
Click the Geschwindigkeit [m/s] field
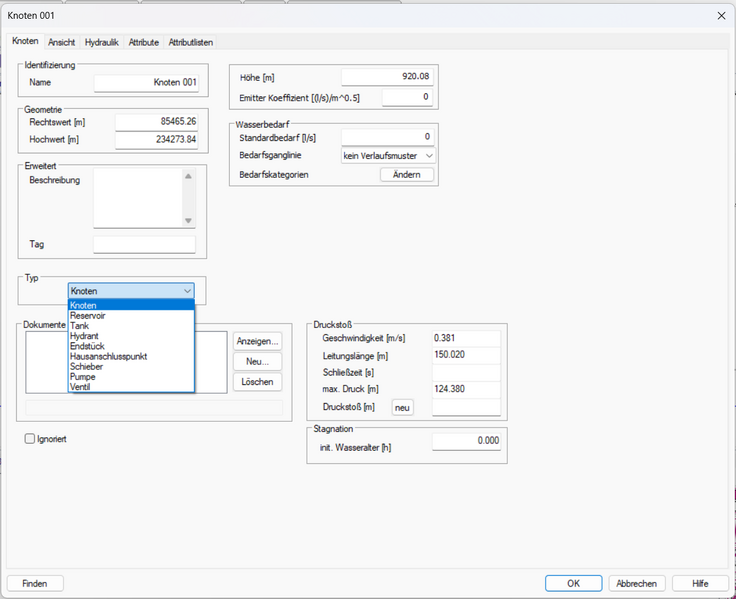[x=466, y=338]
